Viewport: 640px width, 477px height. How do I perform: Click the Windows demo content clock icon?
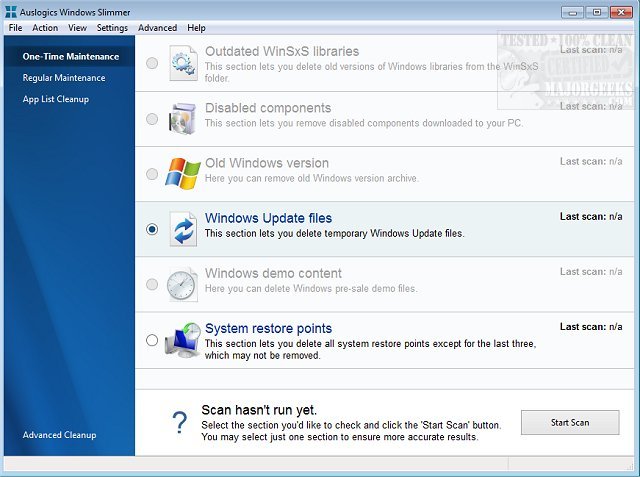coord(182,284)
